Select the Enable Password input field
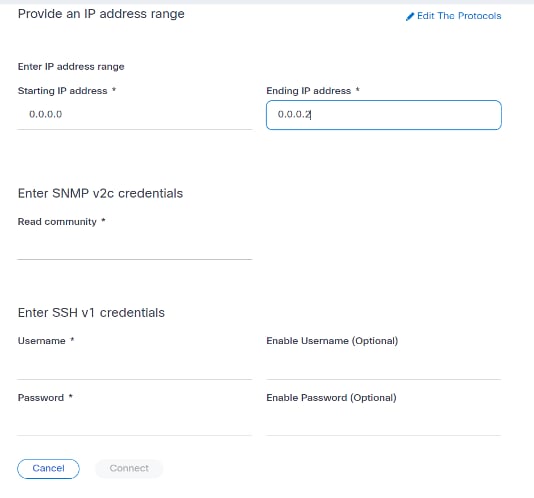Image resolution: width=534 pixels, height=498 pixels. coord(383,422)
